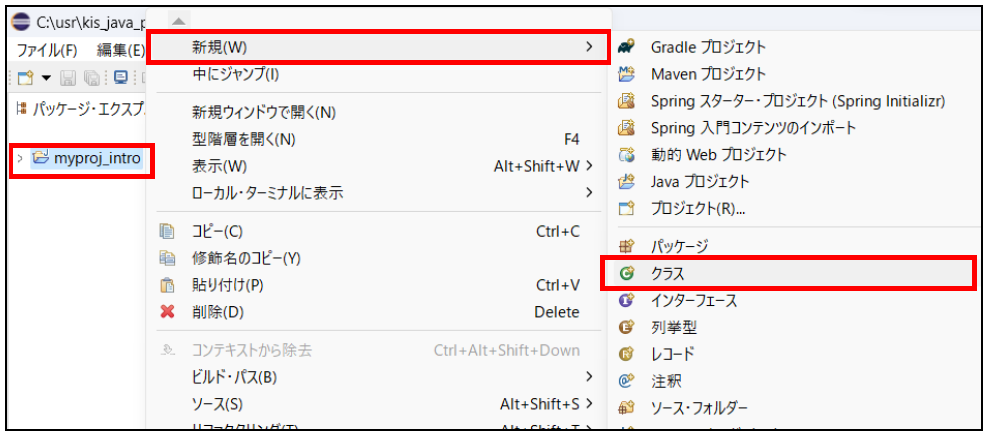Click the Interface icon in submenu

click(x=627, y=300)
